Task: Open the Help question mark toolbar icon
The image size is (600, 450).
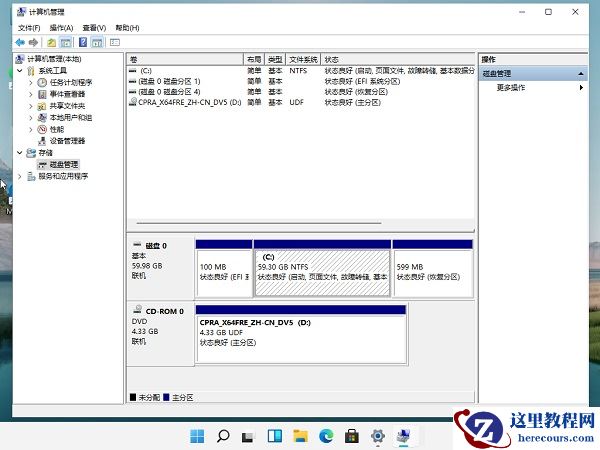Action: (83, 42)
